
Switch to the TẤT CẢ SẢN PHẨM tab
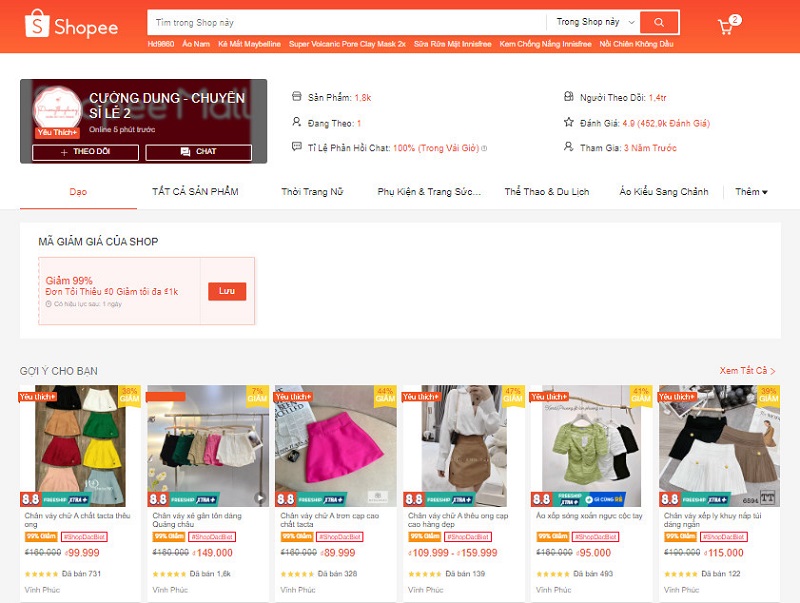195,192
